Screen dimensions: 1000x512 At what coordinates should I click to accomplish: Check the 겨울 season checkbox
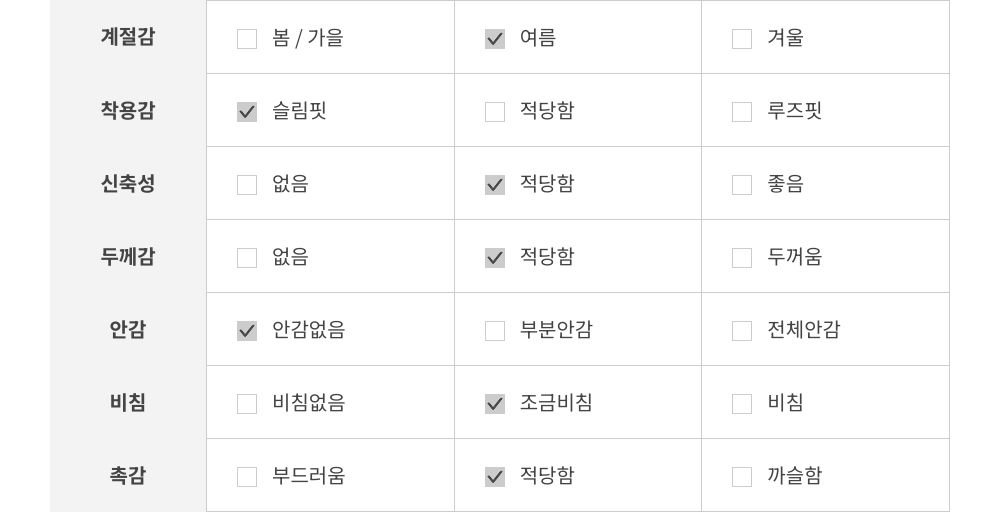pyautogui.click(x=742, y=39)
